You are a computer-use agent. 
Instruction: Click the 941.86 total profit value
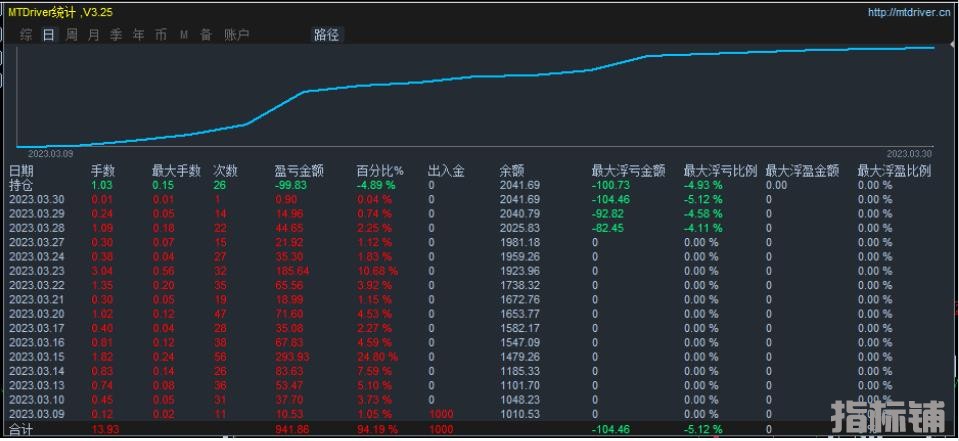coord(291,429)
